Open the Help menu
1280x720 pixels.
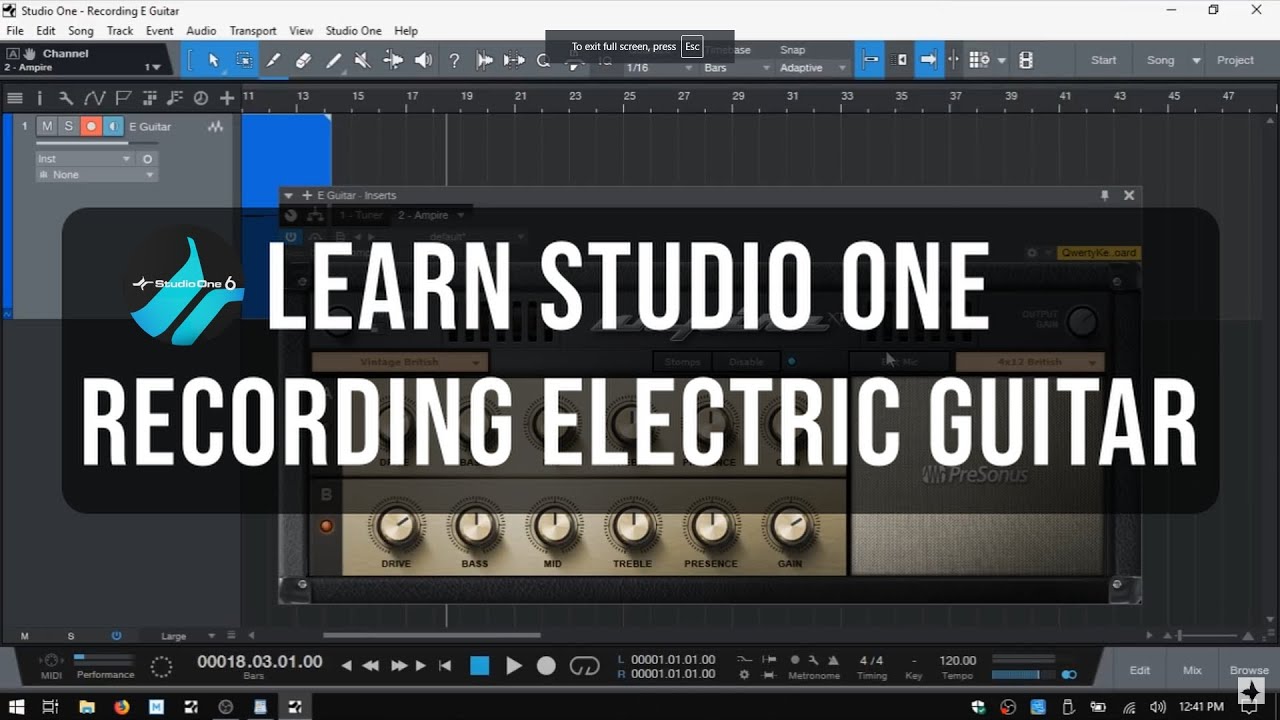click(x=406, y=31)
